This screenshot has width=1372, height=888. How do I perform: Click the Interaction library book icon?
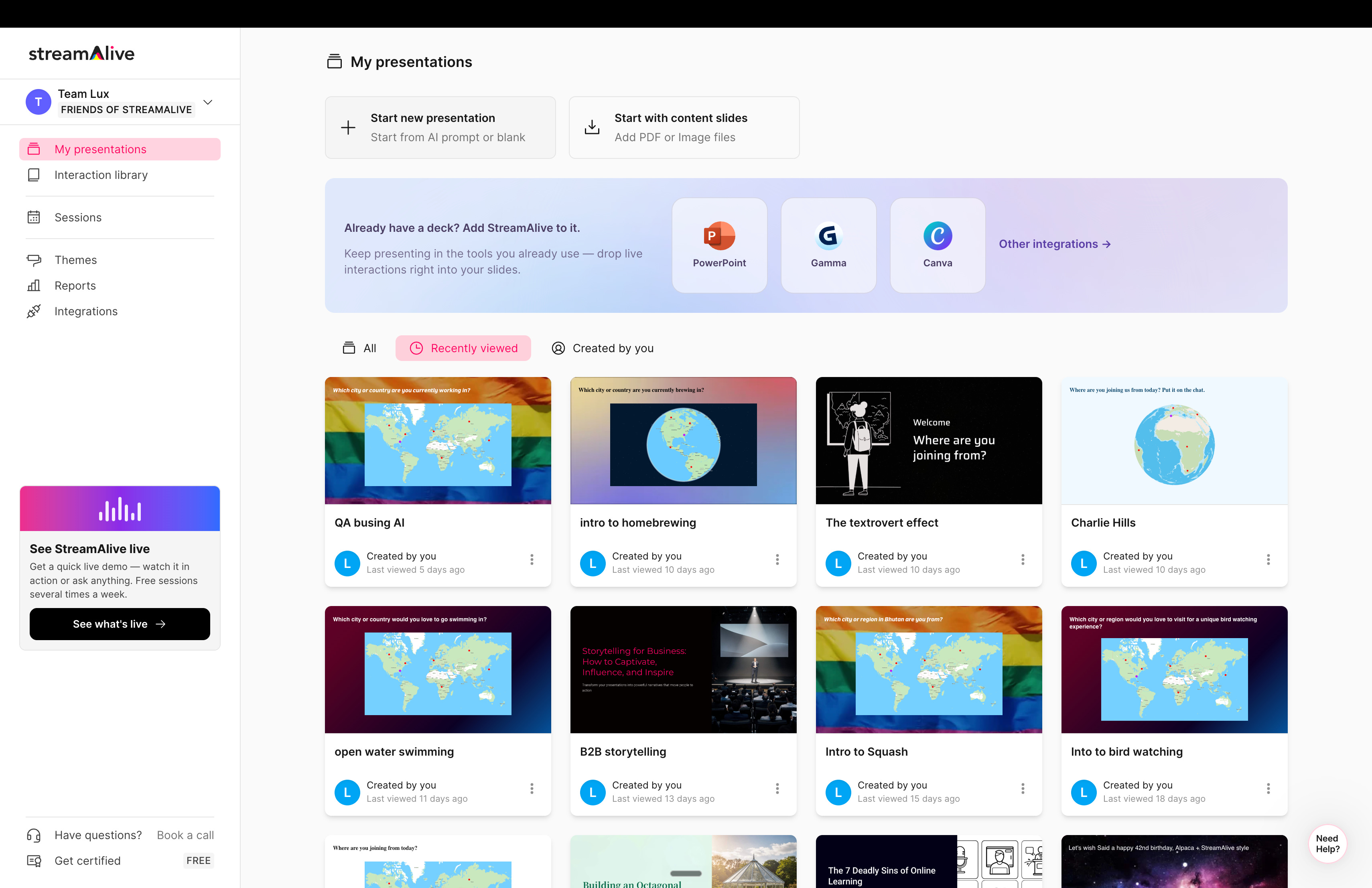click(x=34, y=174)
